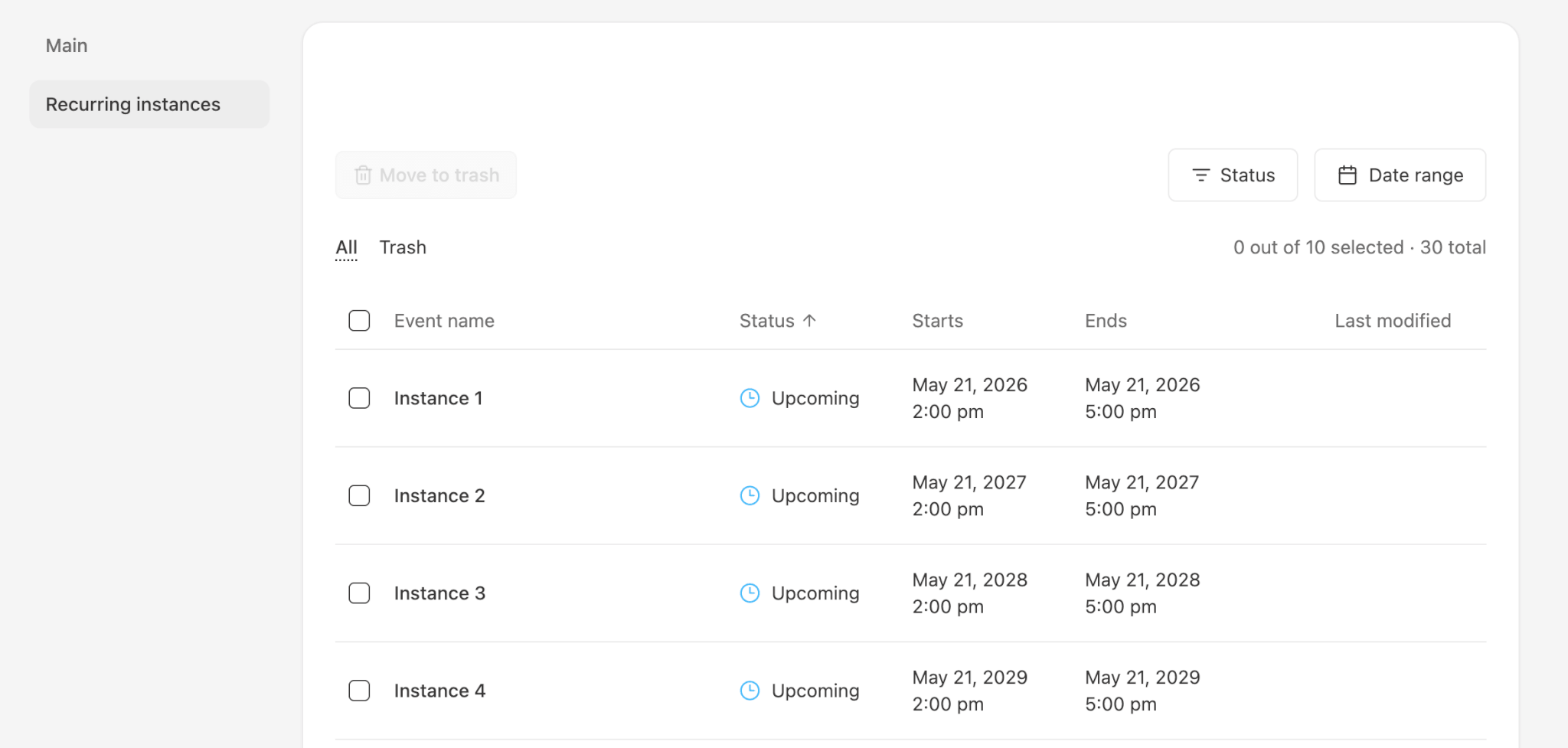Switch to the Trash tab
Screen dimensions: 1568x748
(x=403, y=247)
